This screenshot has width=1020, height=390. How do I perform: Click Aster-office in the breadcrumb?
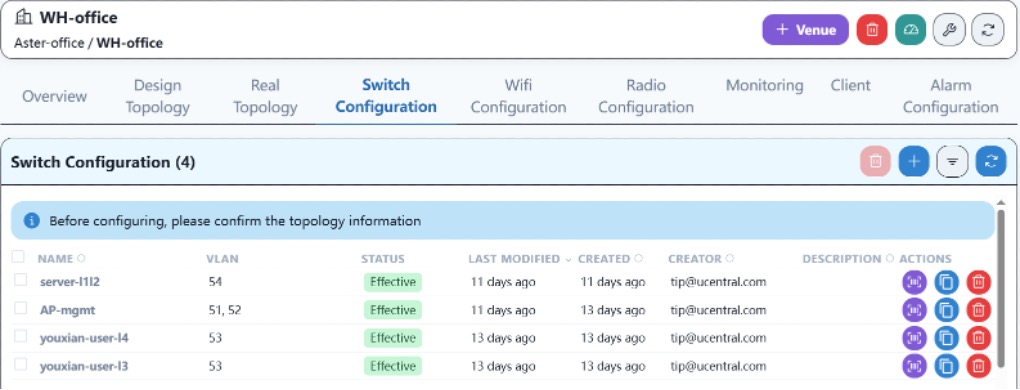click(49, 44)
